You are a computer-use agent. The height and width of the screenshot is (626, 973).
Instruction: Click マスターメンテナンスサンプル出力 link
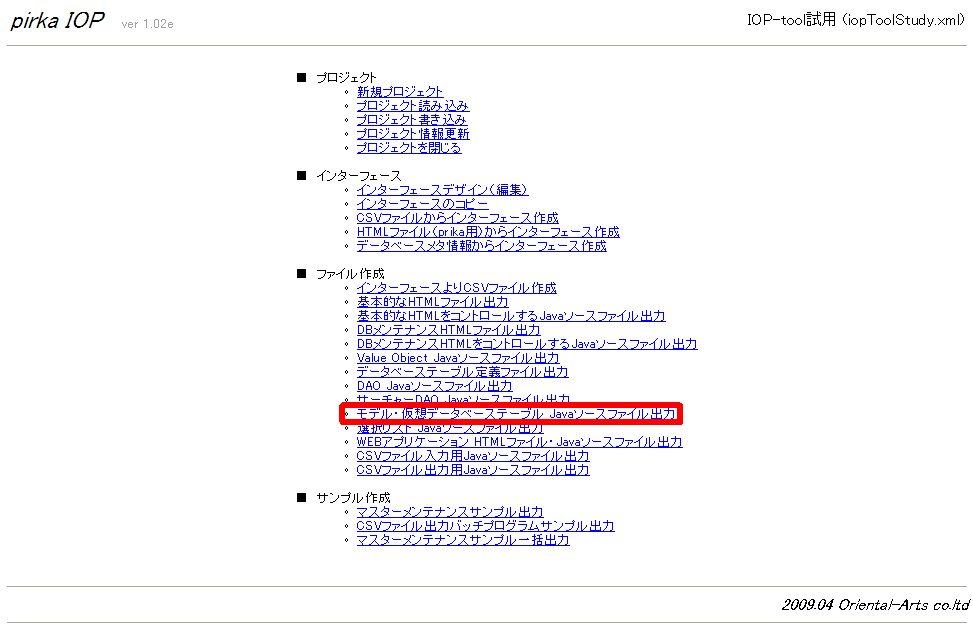pyautogui.click(x=450, y=512)
